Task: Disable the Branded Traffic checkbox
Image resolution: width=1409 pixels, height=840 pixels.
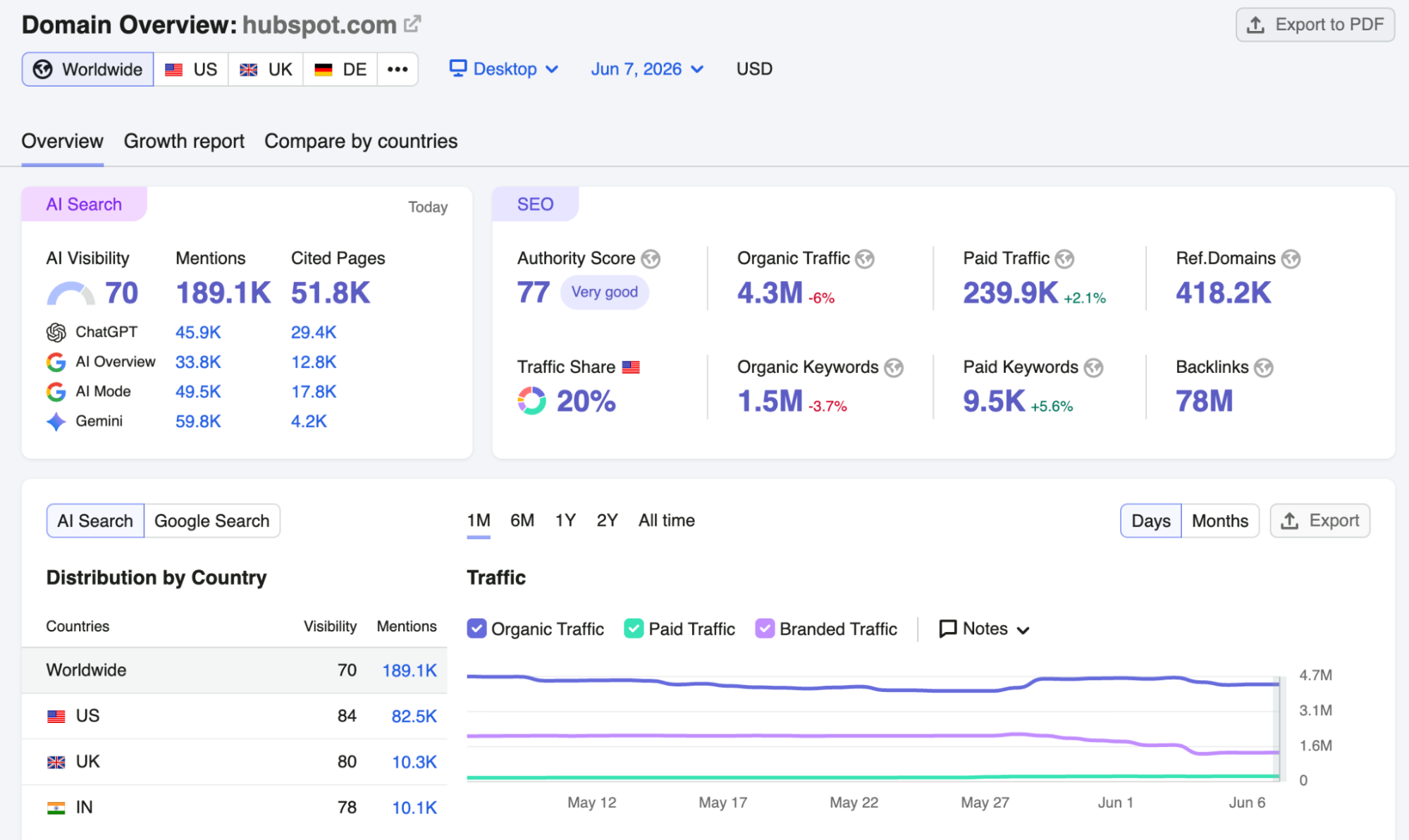Action: [x=765, y=629]
